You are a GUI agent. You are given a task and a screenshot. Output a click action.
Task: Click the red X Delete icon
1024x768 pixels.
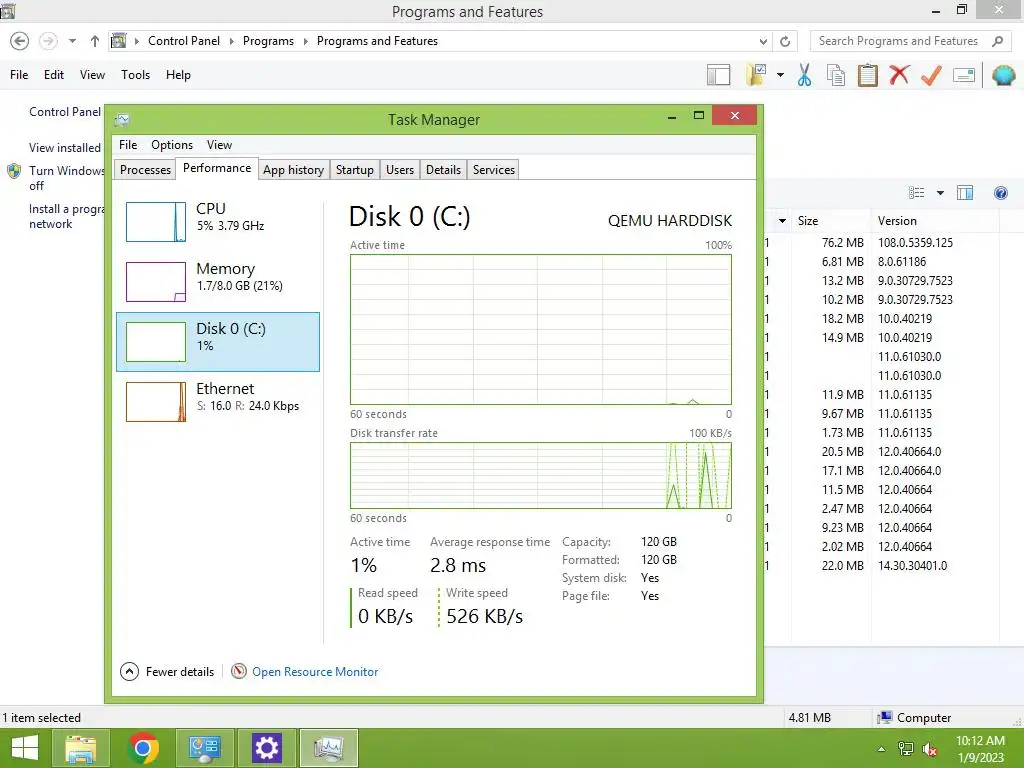899,74
